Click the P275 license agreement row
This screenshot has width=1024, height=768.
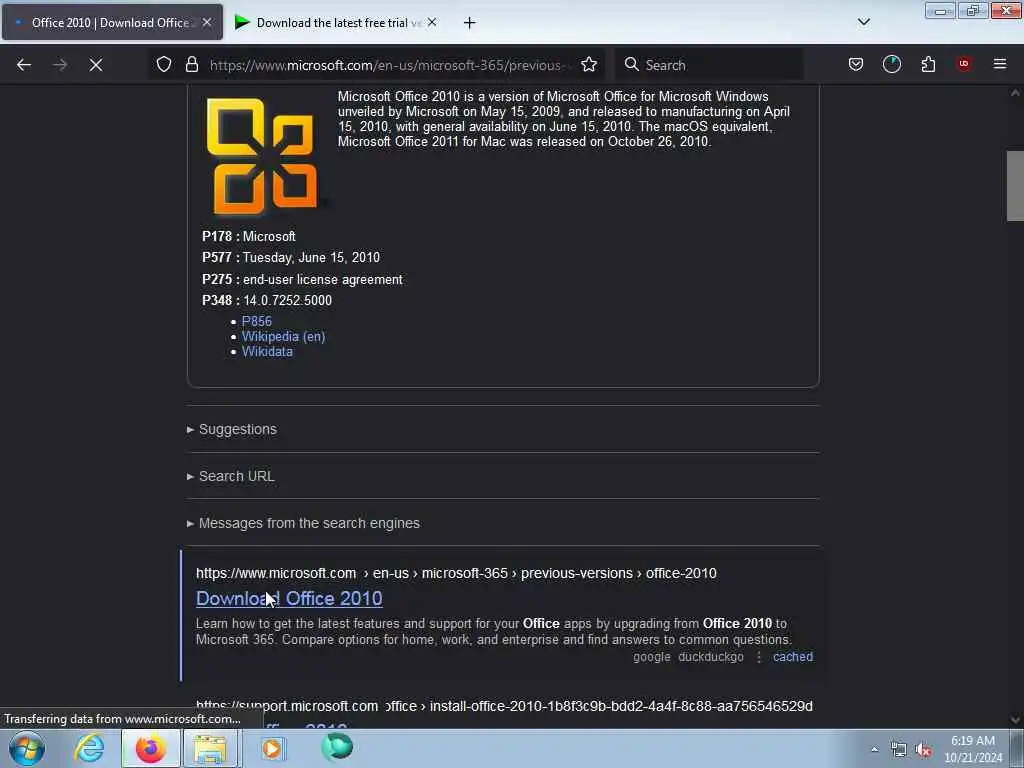click(302, 280)
